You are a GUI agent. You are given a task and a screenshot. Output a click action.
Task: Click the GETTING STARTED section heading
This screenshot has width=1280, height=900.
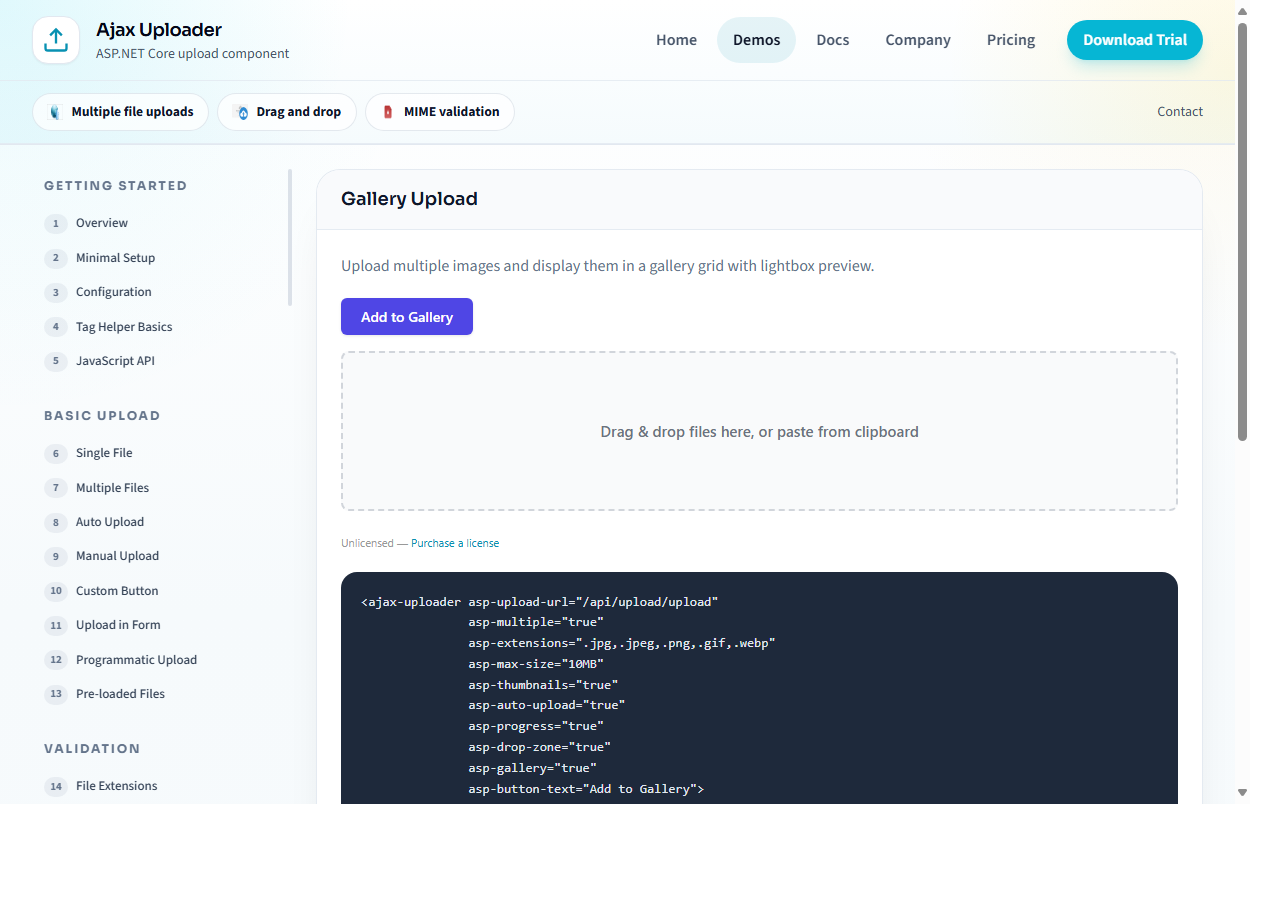[116, 186]
